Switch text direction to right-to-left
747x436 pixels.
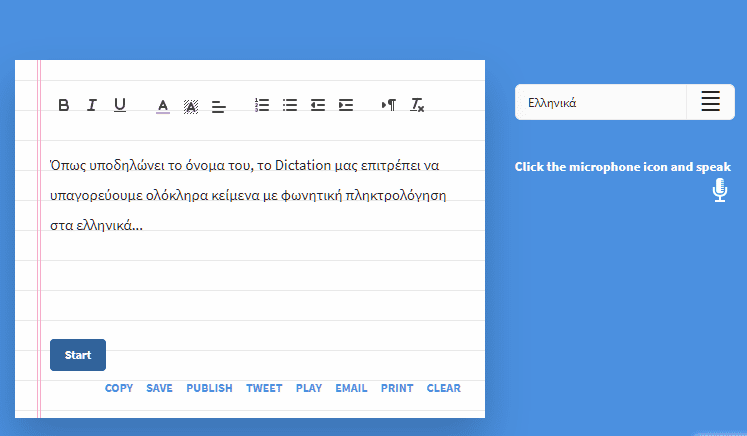(389, 105)
